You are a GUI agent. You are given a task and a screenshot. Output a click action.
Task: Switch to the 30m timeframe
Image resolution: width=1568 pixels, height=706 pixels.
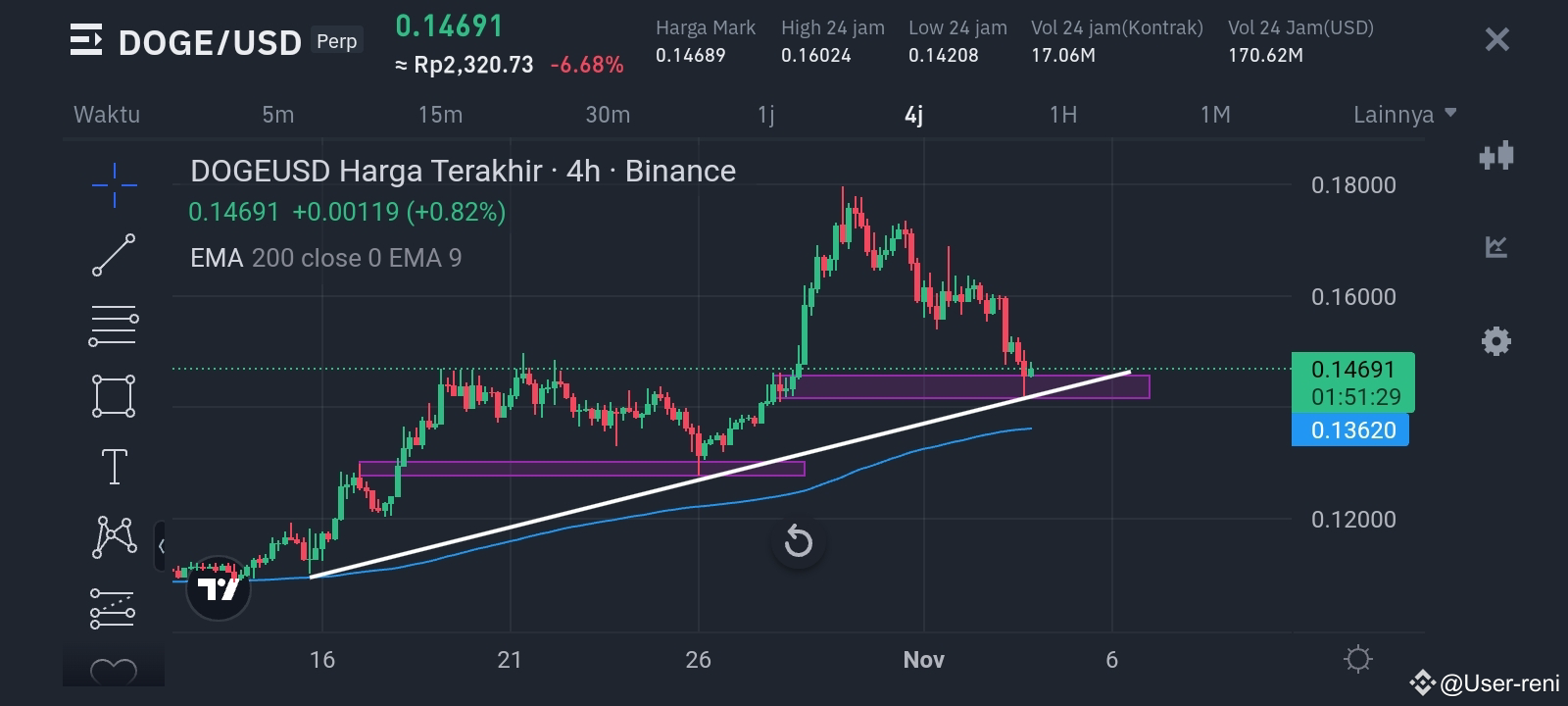click(608, 115)
